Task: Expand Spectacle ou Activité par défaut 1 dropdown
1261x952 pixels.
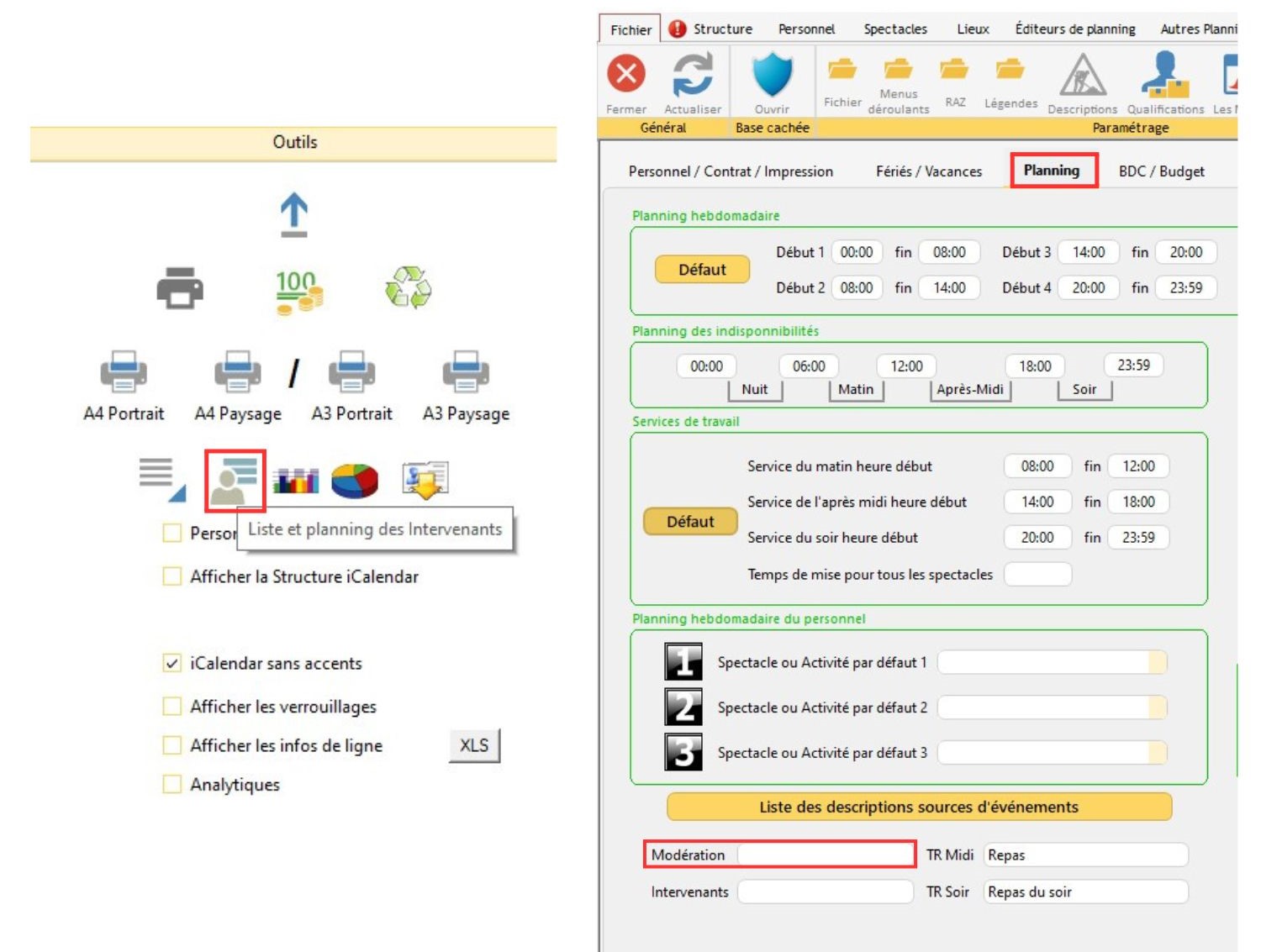Action: tap(1157, 662)
